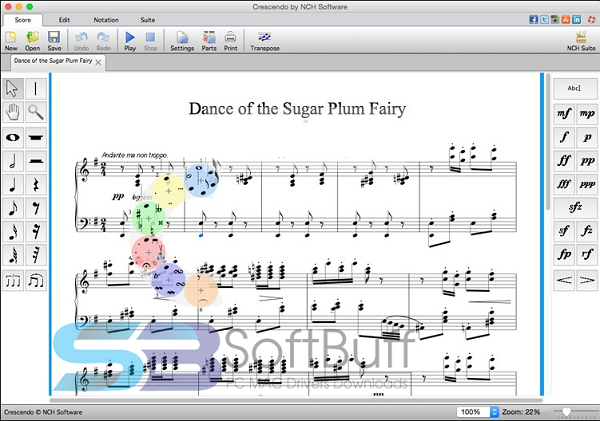Click the New score icon
Viewport: 600px width, 421px height.
click(x=11, y=41)
